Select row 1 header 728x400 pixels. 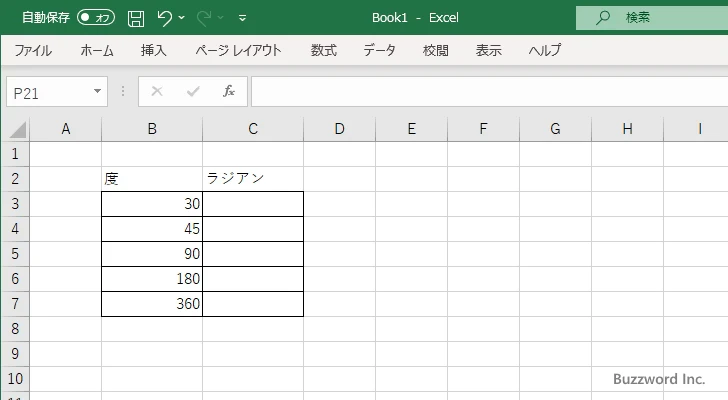coord(15,154)
